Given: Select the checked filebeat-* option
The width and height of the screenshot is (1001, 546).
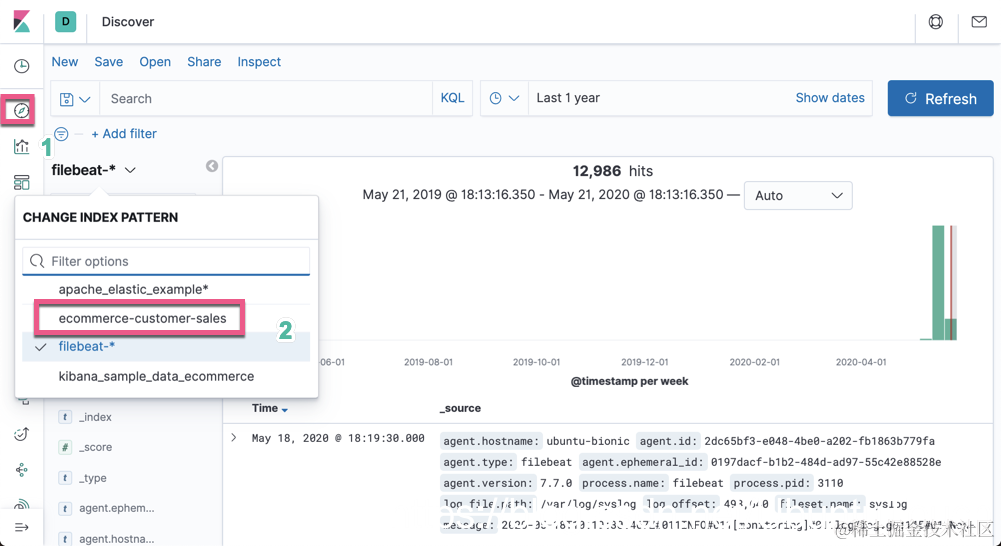Looking at the screenshot, I should pyautogui.click(x=166, y=346).
